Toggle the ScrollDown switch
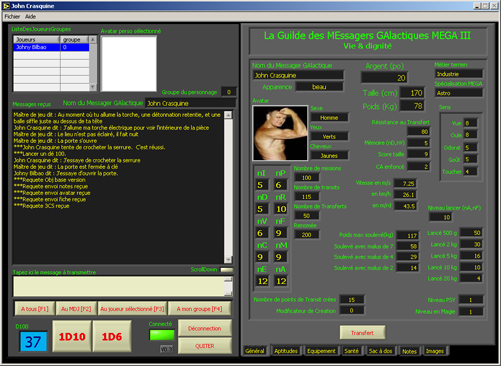 227,270
